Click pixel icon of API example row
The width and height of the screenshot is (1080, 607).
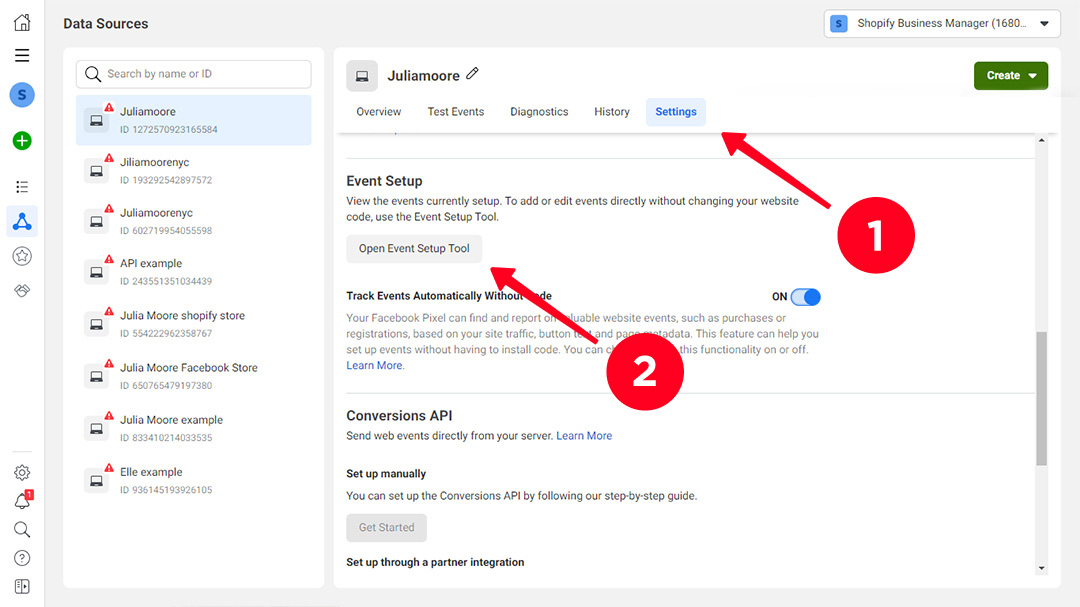click(96, 272)
